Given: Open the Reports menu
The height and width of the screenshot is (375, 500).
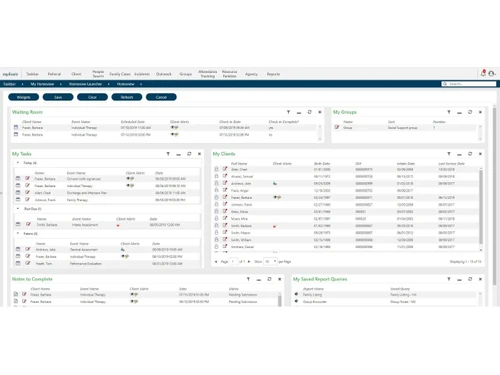Looking at the screenshot, I should (x=273, y=74).
